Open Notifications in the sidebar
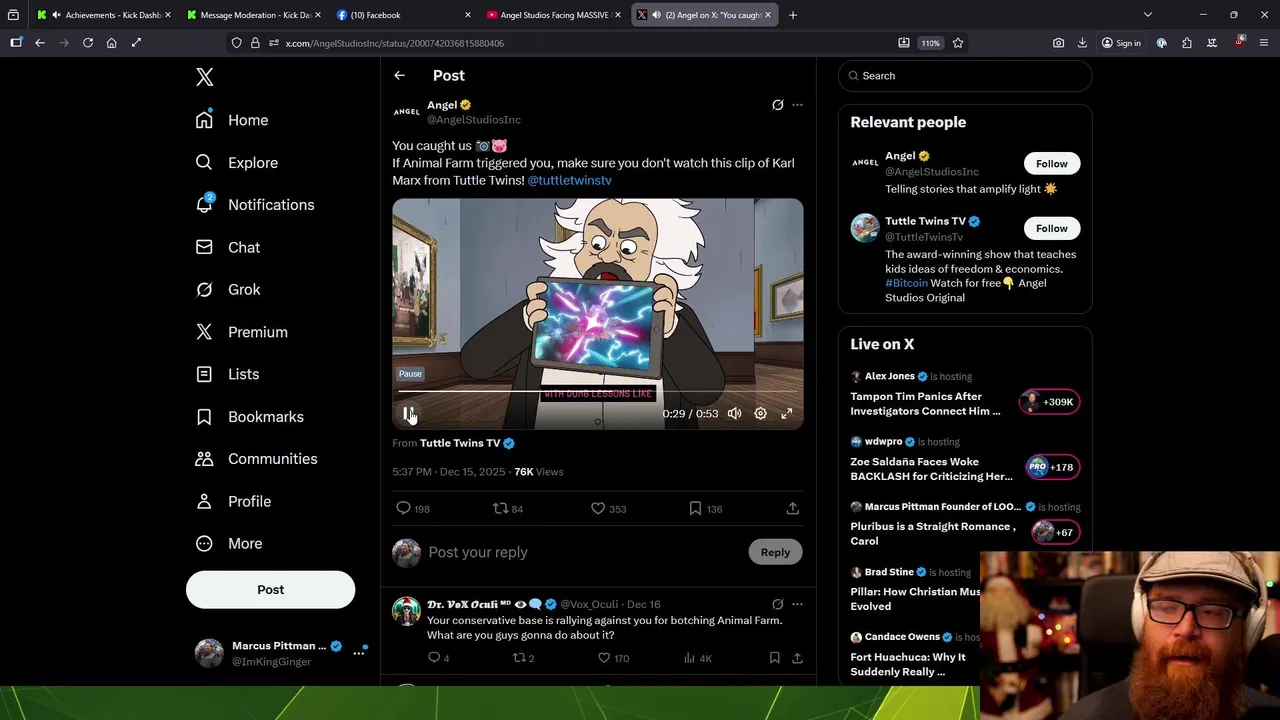The width and height of the screenshot is (1280, 720). (x=255, y=205)
